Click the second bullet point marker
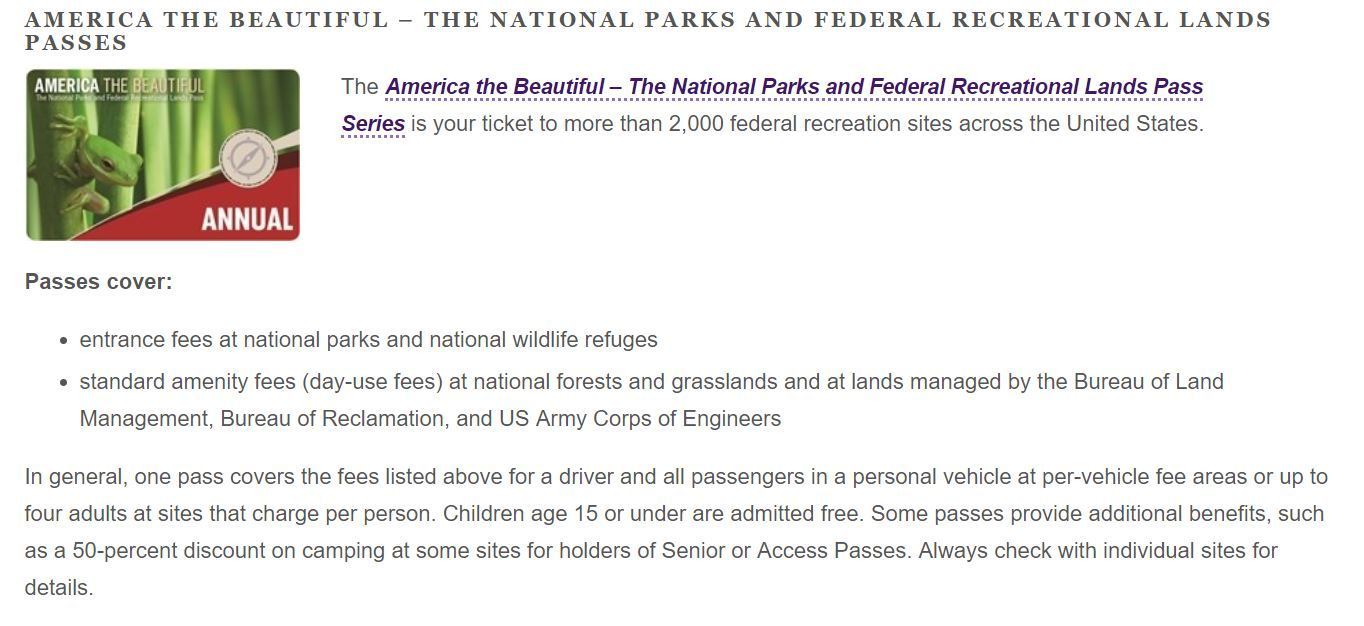 tap(64, 383)
